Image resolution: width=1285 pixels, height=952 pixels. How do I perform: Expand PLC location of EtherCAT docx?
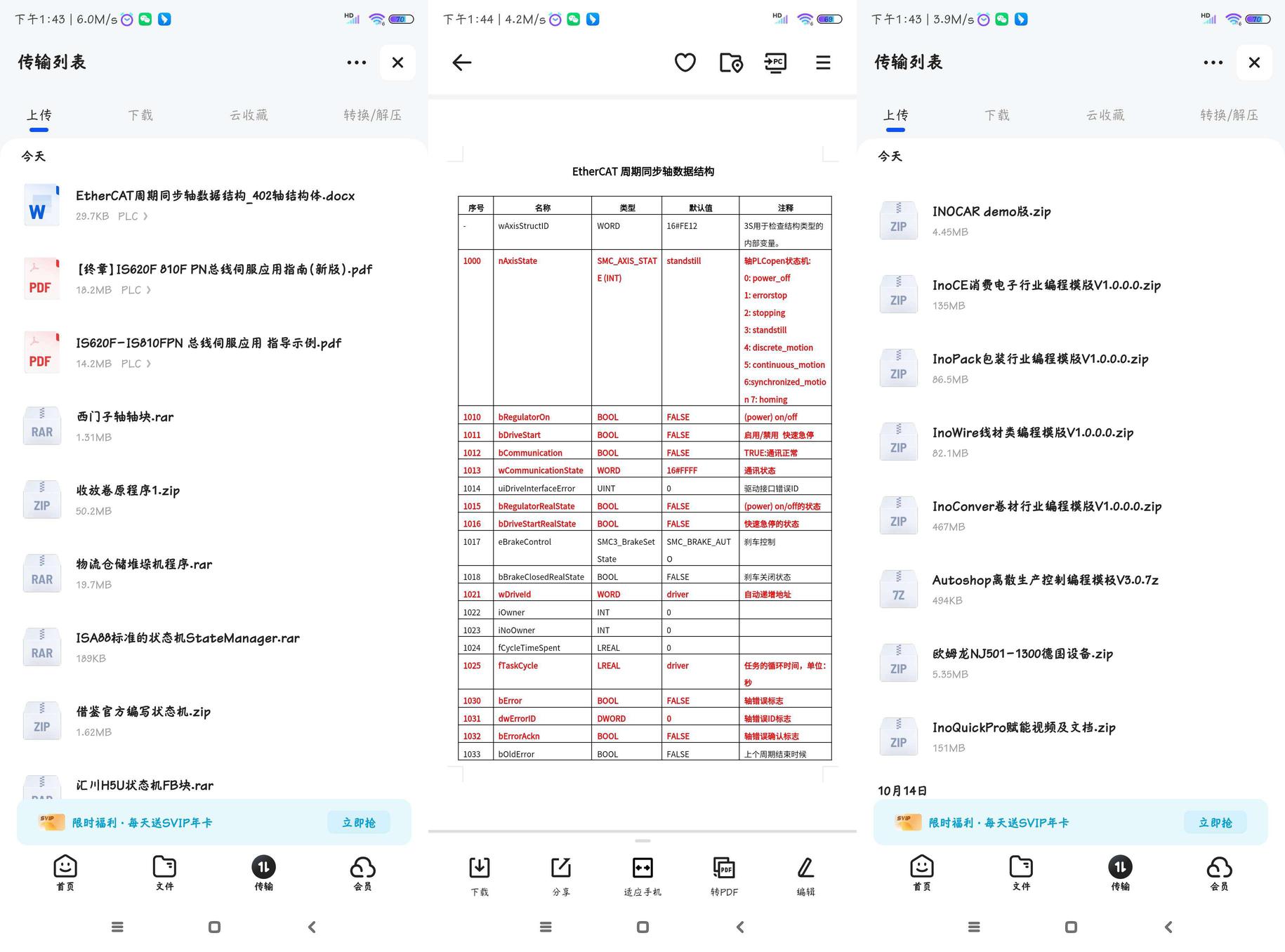pos(133,216)
